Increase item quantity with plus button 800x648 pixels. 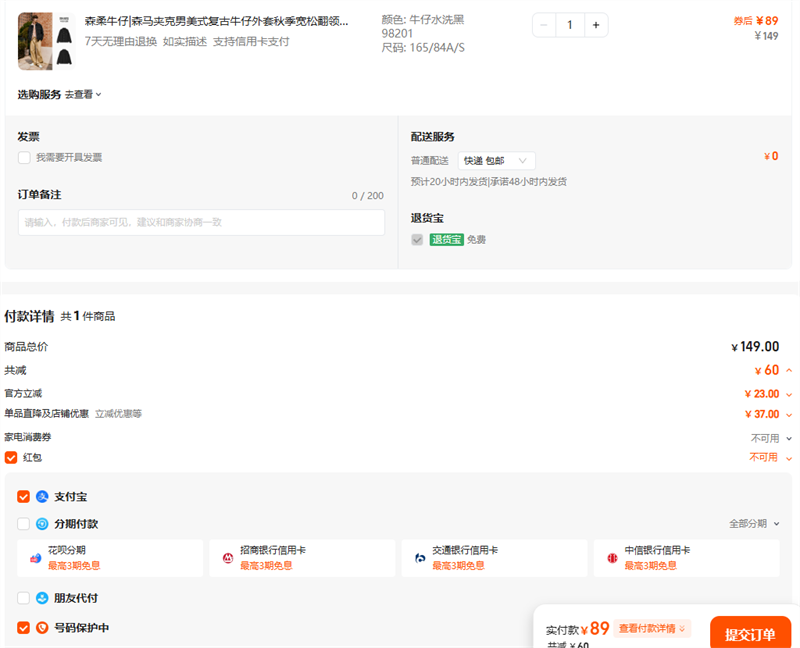coord(596,25)
